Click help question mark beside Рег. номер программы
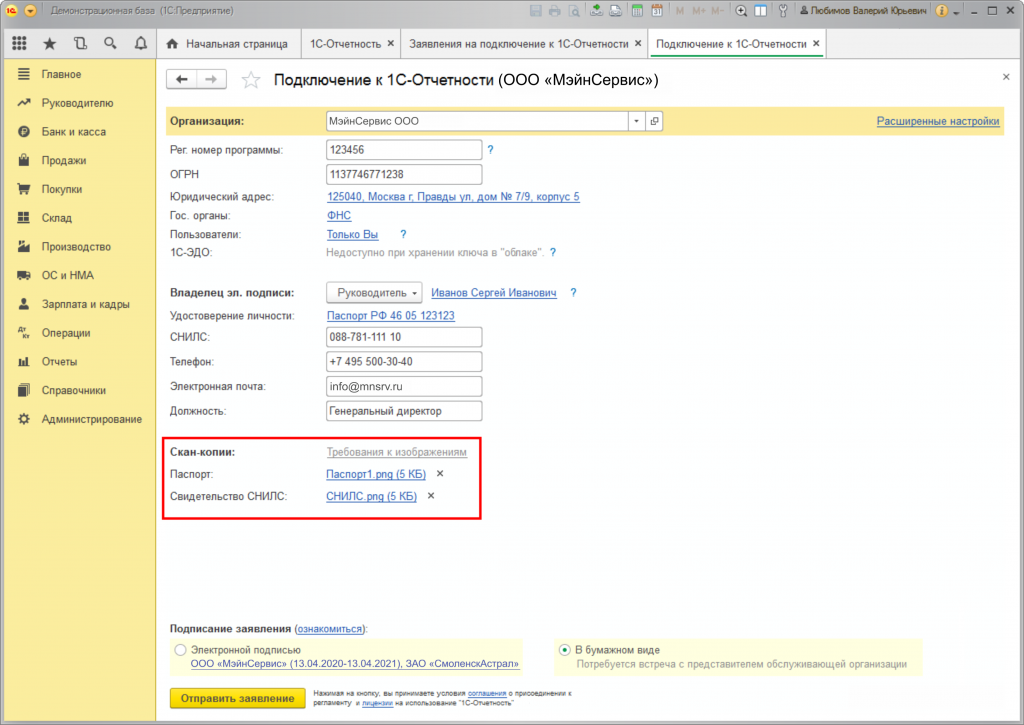This screenshot has height=725, width=1024. [490, 150]
